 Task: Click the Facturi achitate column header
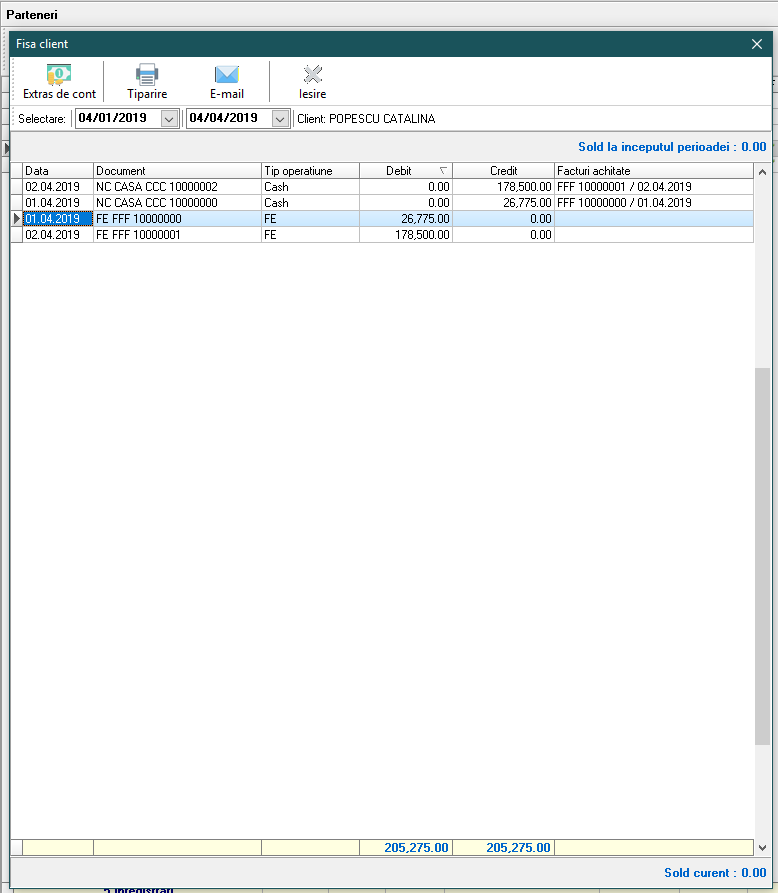653,171
